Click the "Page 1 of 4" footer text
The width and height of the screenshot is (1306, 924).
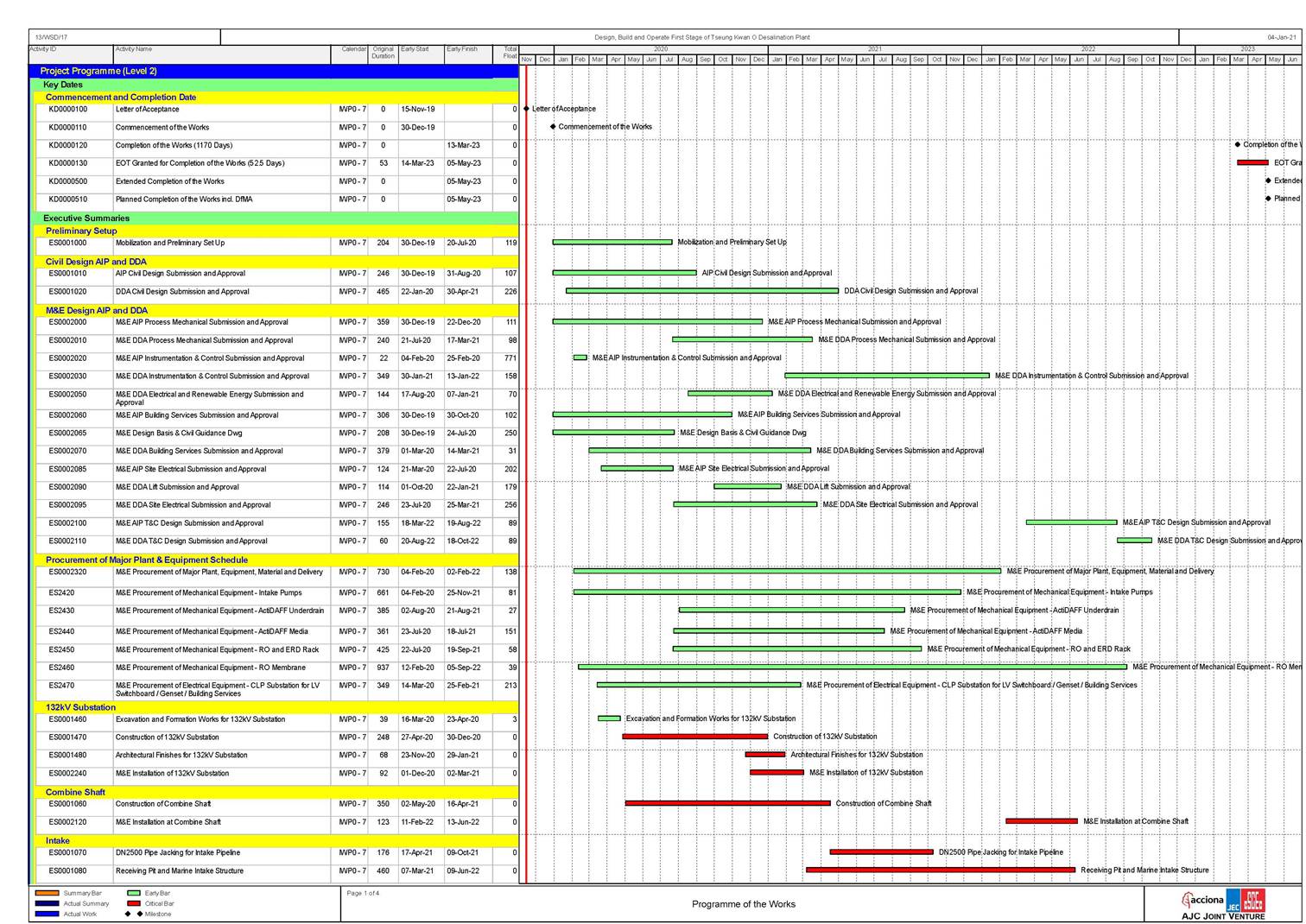[x=363, y=893]
